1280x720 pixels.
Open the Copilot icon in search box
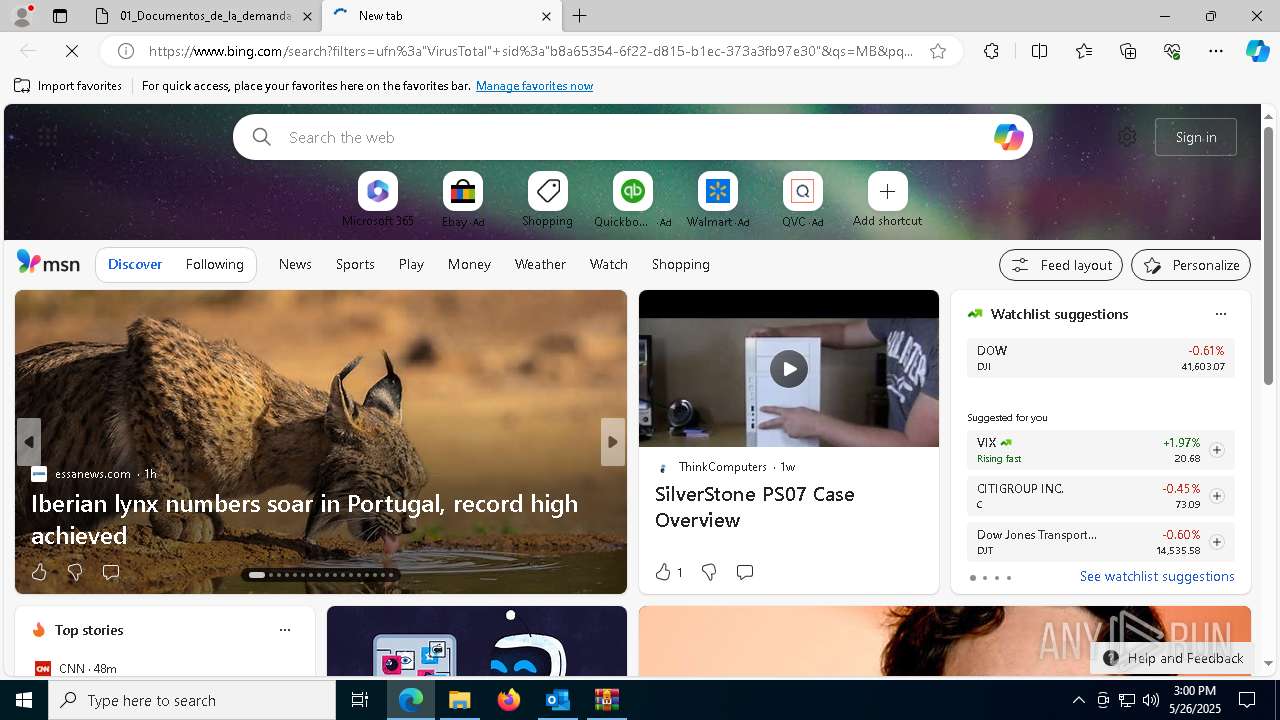point(1008,137)
